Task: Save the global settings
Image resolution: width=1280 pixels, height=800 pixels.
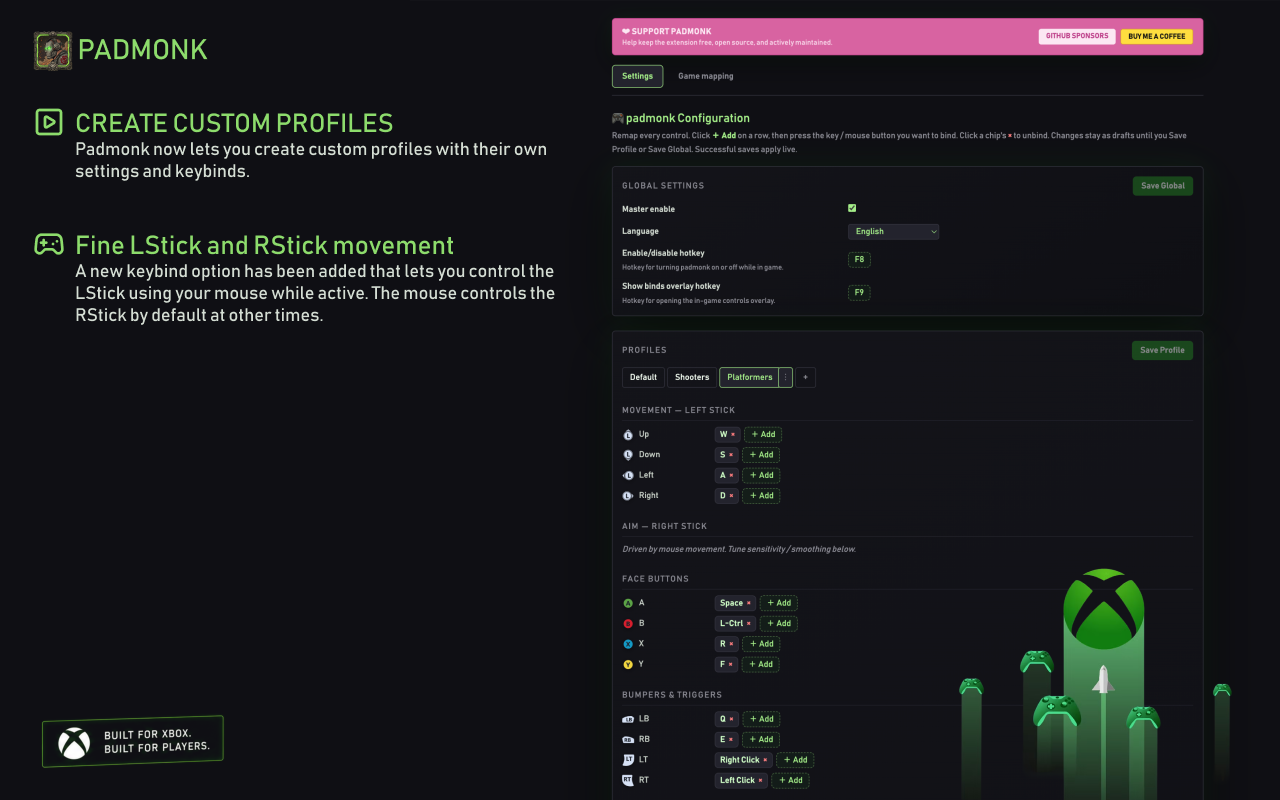Action: click(1163, 186)
